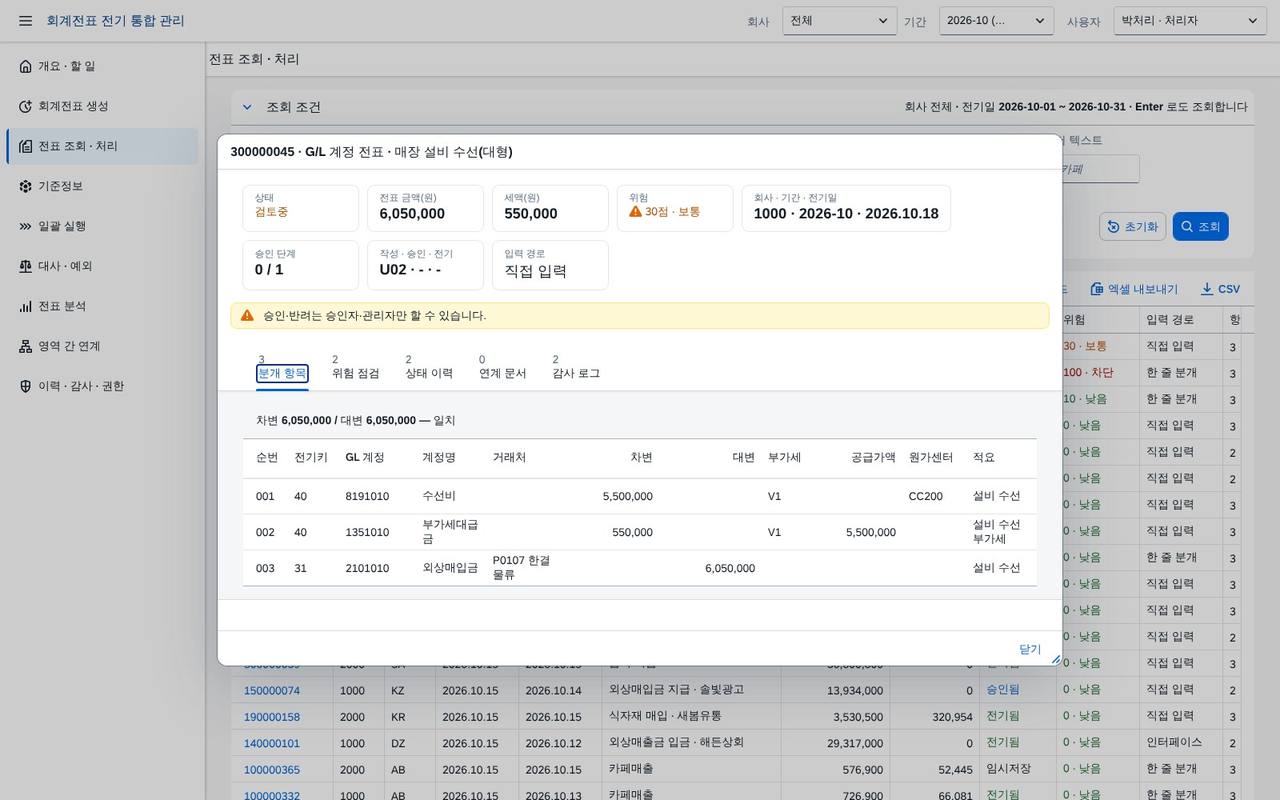Click the 일괄 실행 double-chevron icon
Image resolution: width=1280 pixels, height=800 pixels.
pos(25,226)
